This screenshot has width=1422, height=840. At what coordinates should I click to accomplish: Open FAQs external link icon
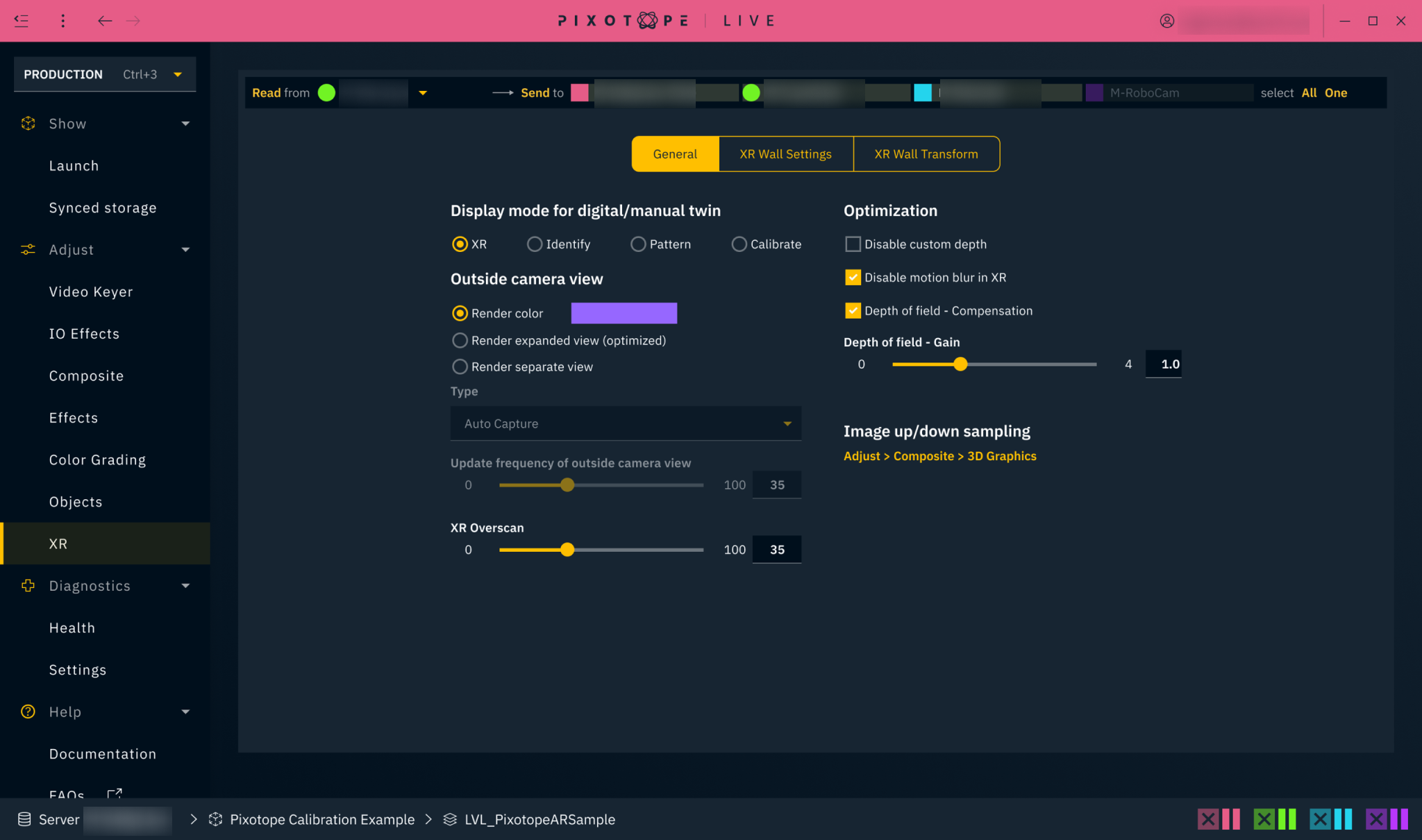click(x=115, y=793)
